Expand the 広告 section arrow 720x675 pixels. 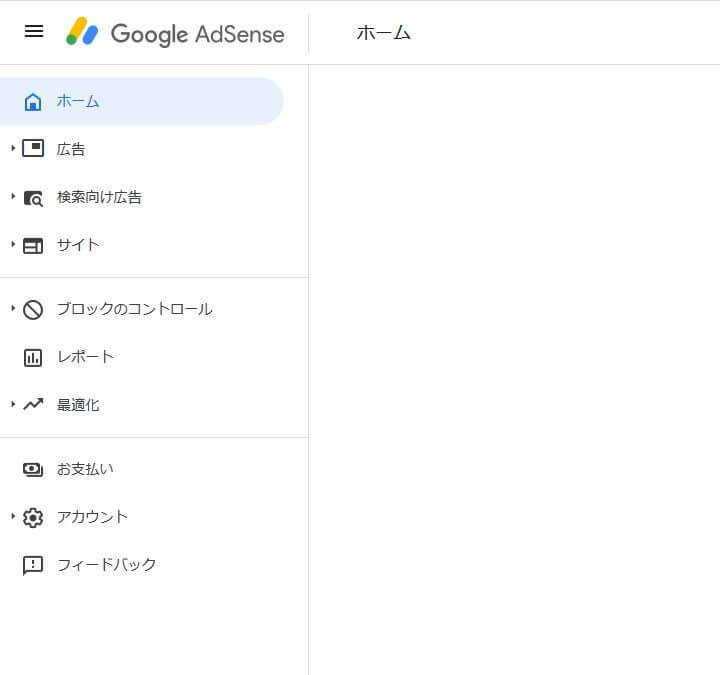click(13, 149)
